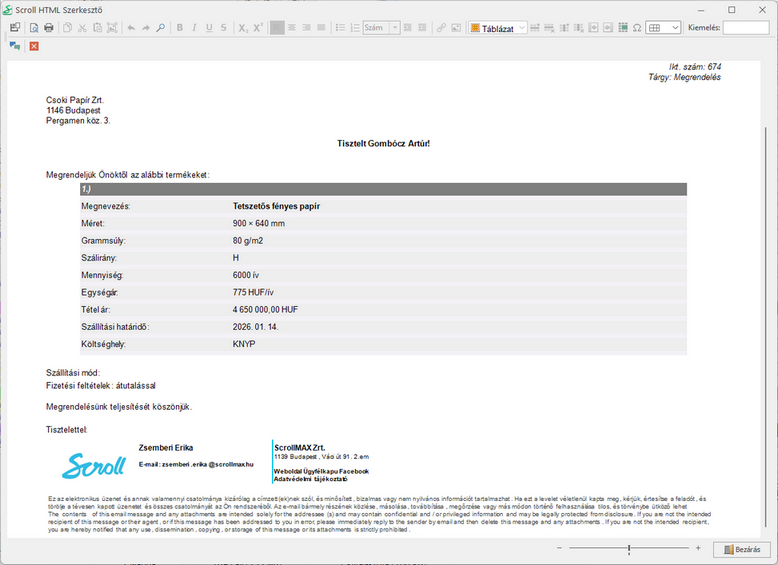Click the bulleted list toolbar button
The width and height of the screenshot is (778, 565).
click(x=340, y=28)
